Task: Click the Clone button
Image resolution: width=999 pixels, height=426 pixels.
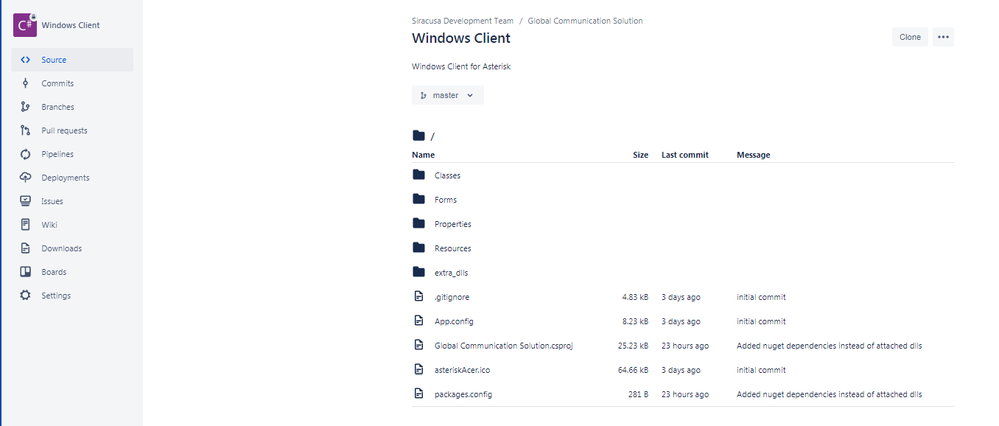Action: coord(910,37)
